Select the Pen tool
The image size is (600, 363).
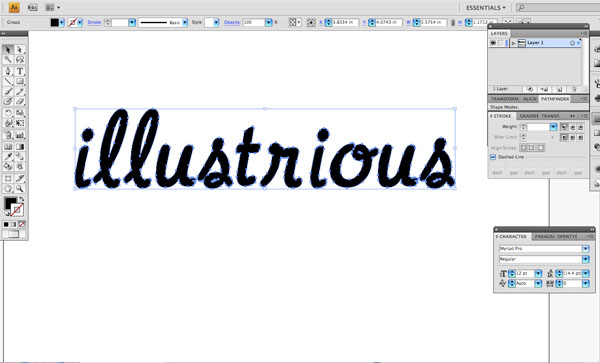pyautogui.click(x=8, y=71)
